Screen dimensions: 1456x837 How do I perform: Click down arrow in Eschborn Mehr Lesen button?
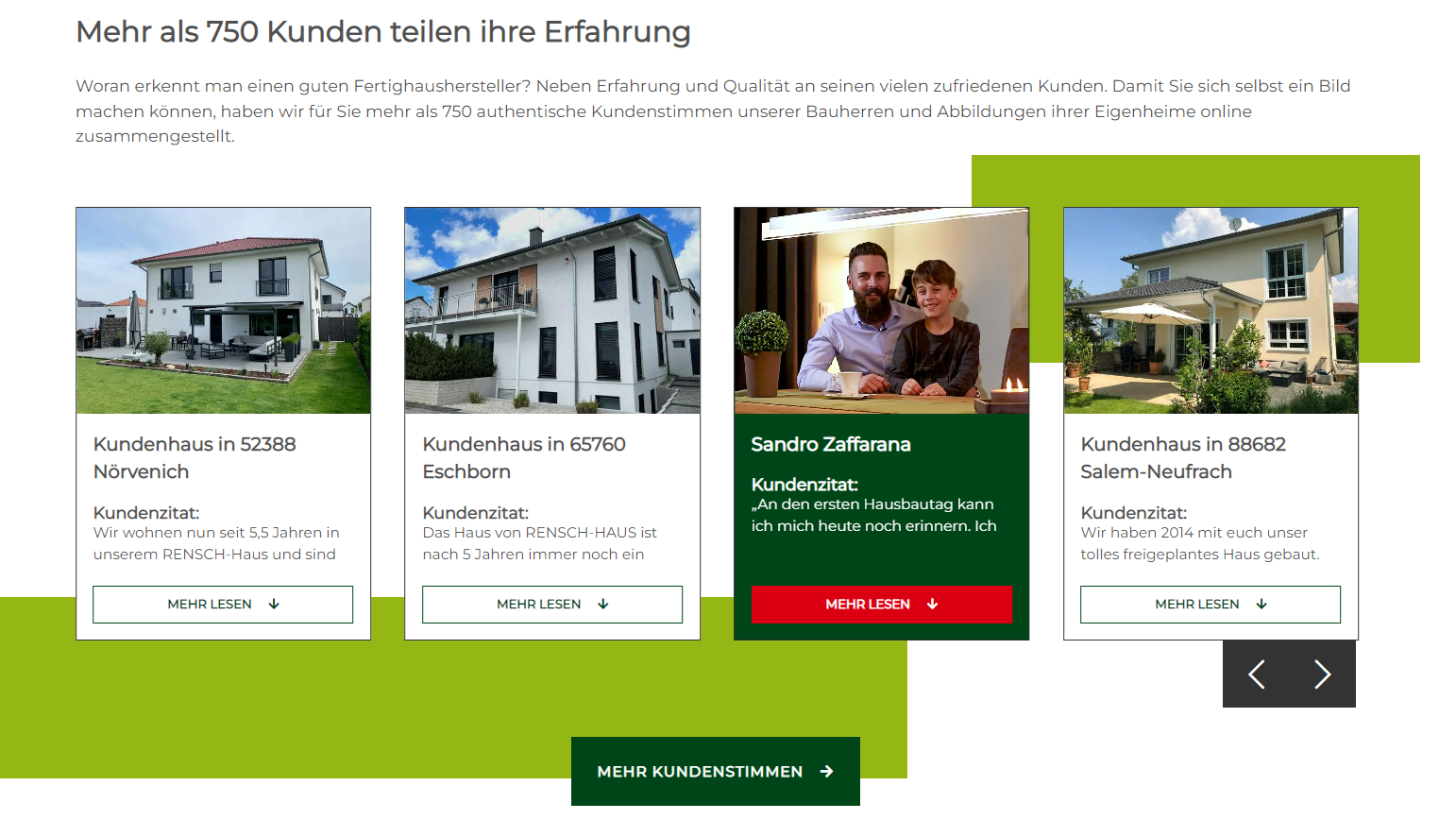click(x=603, y=605)
